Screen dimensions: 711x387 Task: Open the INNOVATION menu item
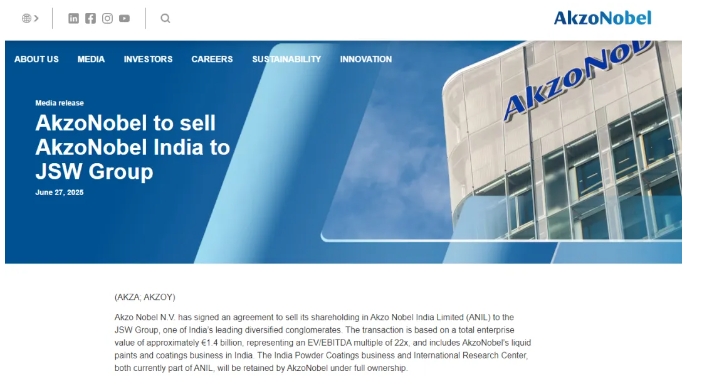click(366, 59)
